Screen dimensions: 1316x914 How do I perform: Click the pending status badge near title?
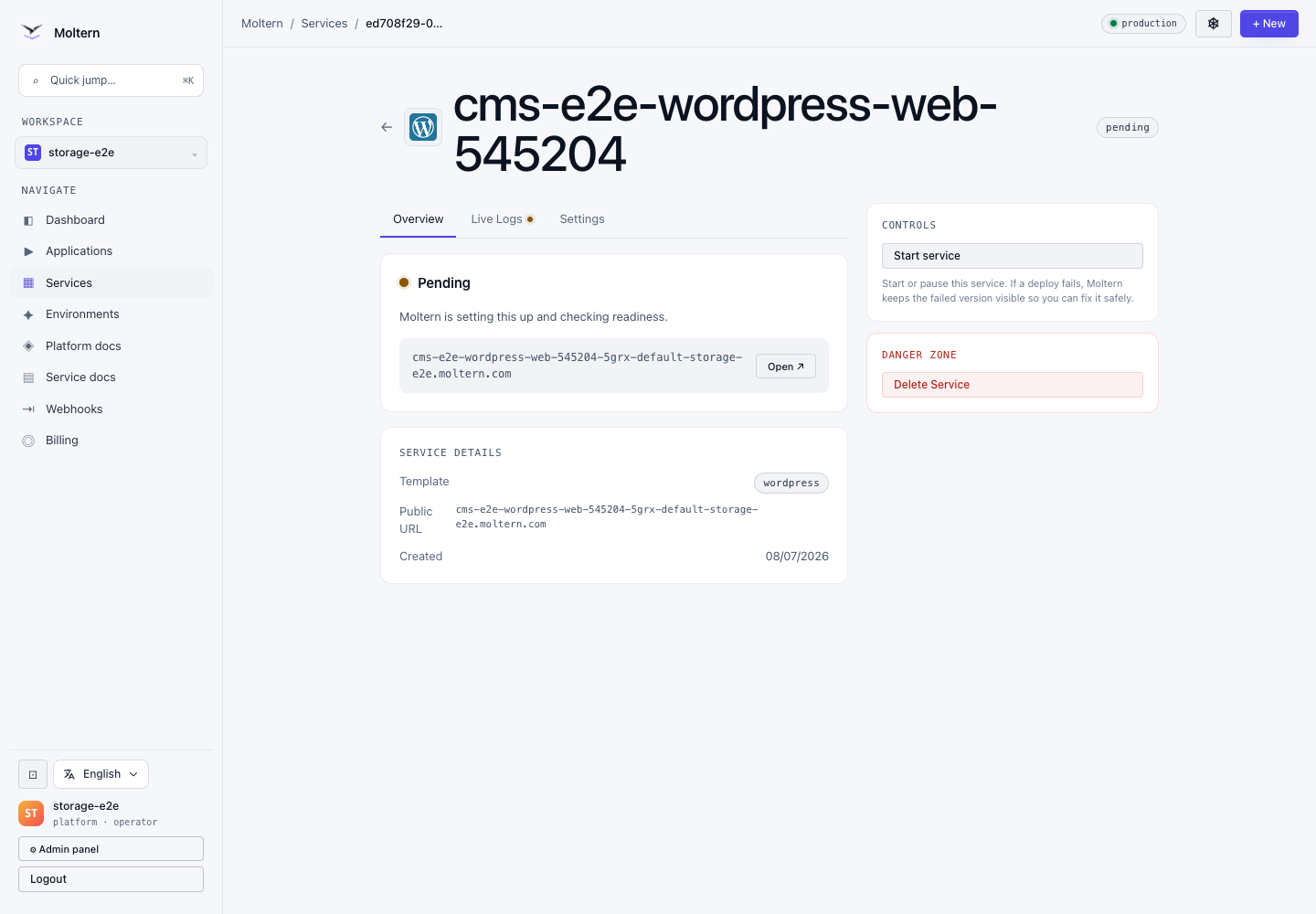[x=1128, y=127]
